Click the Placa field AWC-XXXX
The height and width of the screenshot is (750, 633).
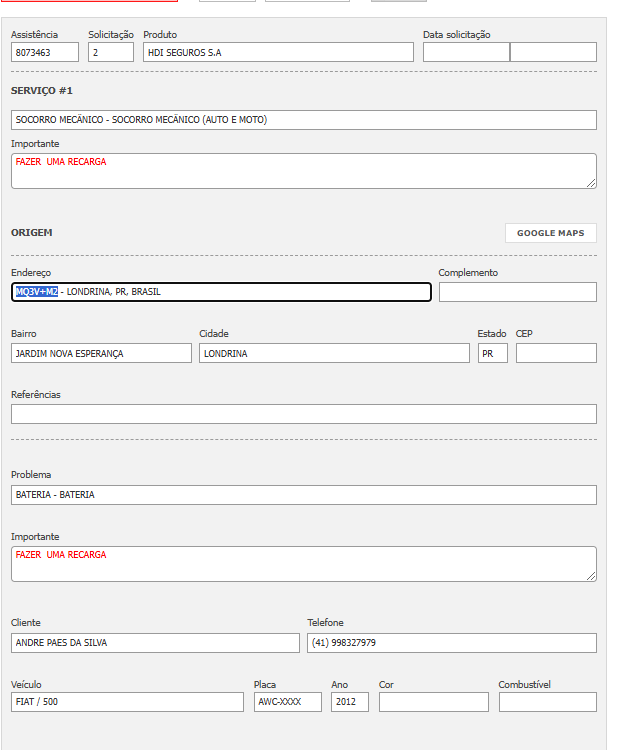[x=287, y=702]
